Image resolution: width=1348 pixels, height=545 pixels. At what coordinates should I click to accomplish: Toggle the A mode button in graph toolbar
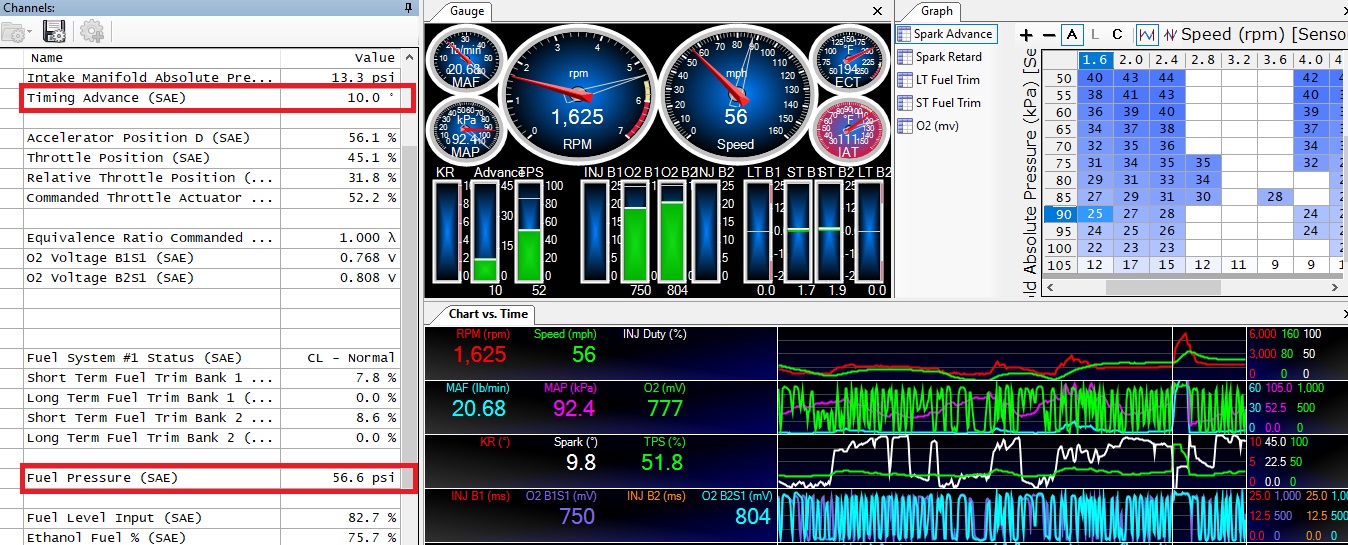[x=1072, y=35]
